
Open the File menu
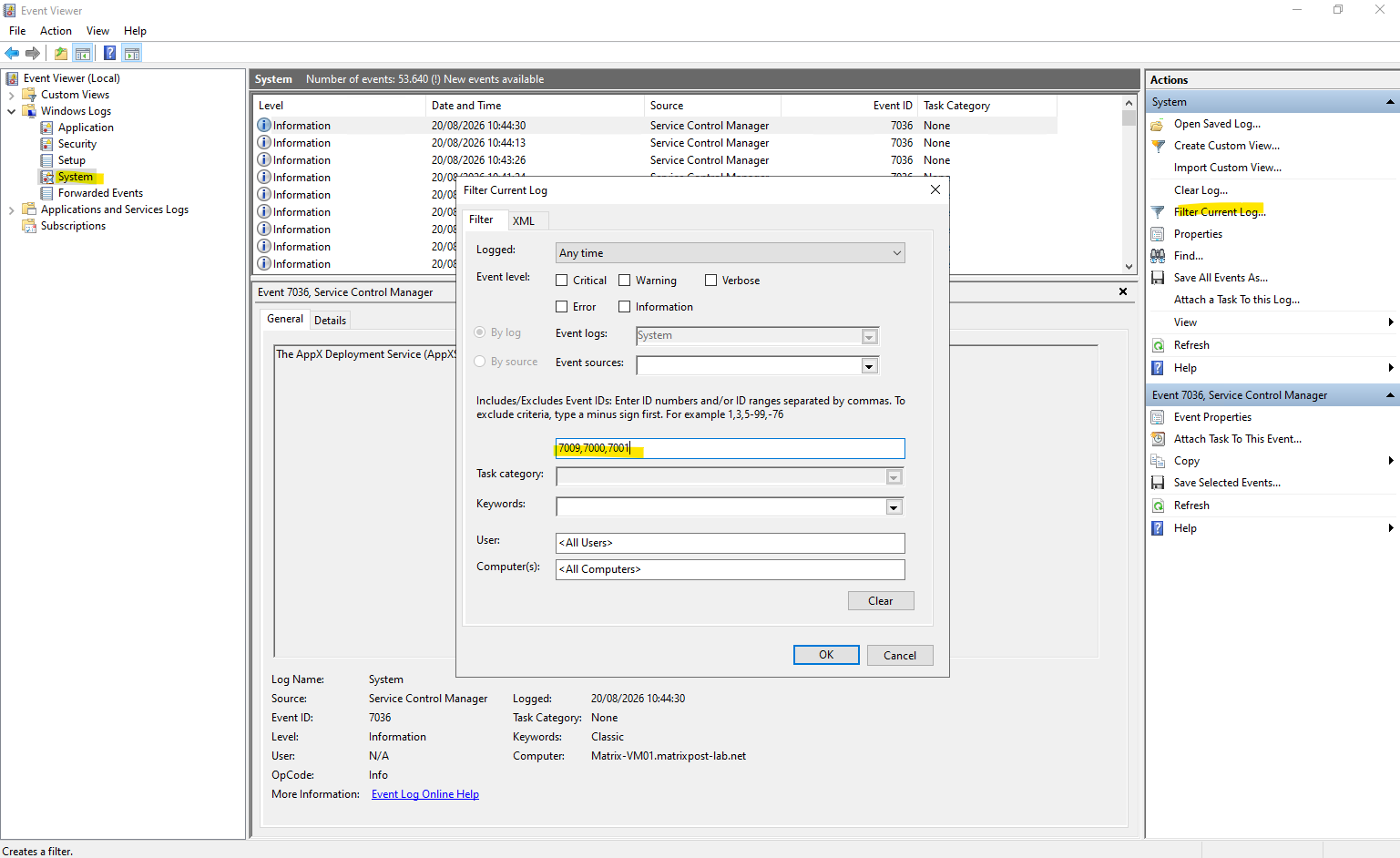(x=17, y=31)
